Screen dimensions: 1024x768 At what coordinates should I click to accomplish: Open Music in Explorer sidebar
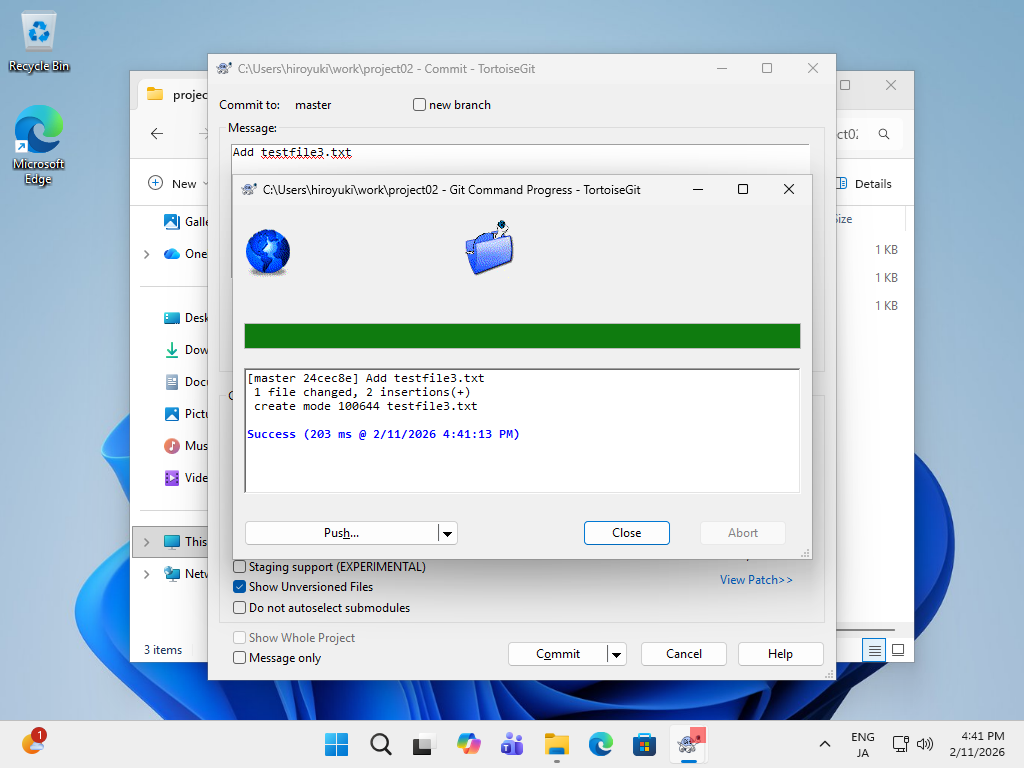click(x=185, y=446)
